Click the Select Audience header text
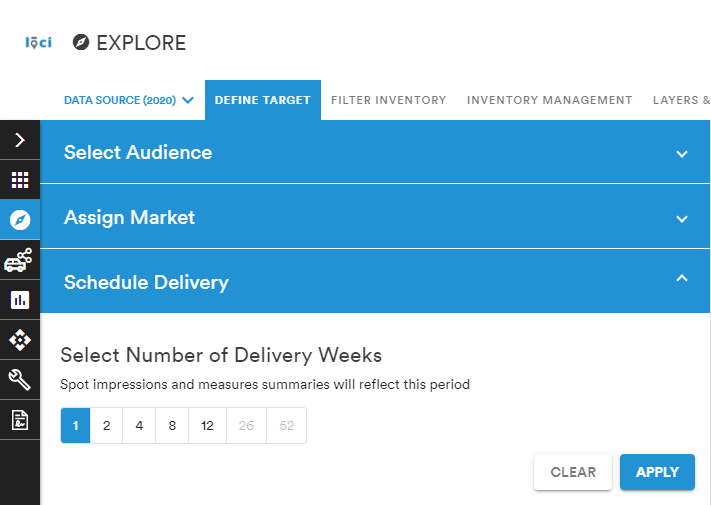711x505 pixels. (138, 152)
